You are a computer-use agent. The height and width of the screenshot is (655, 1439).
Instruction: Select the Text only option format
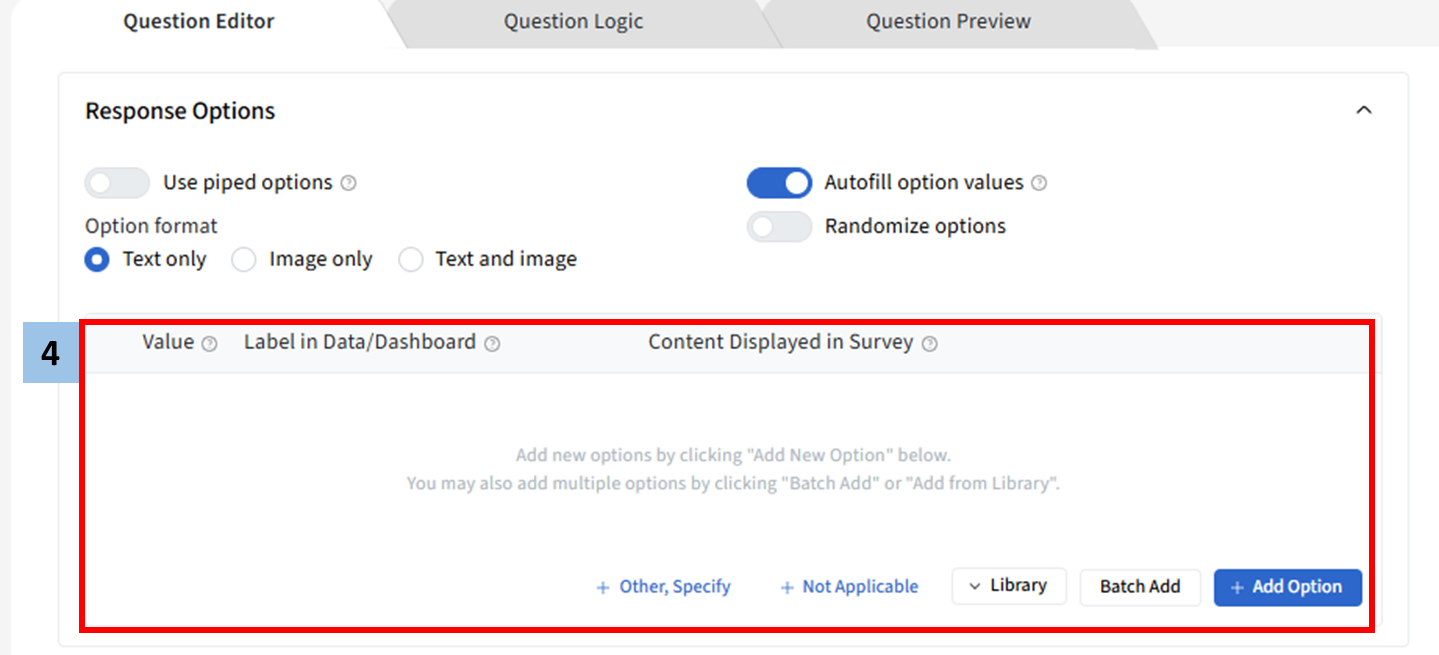coord(97,260)
